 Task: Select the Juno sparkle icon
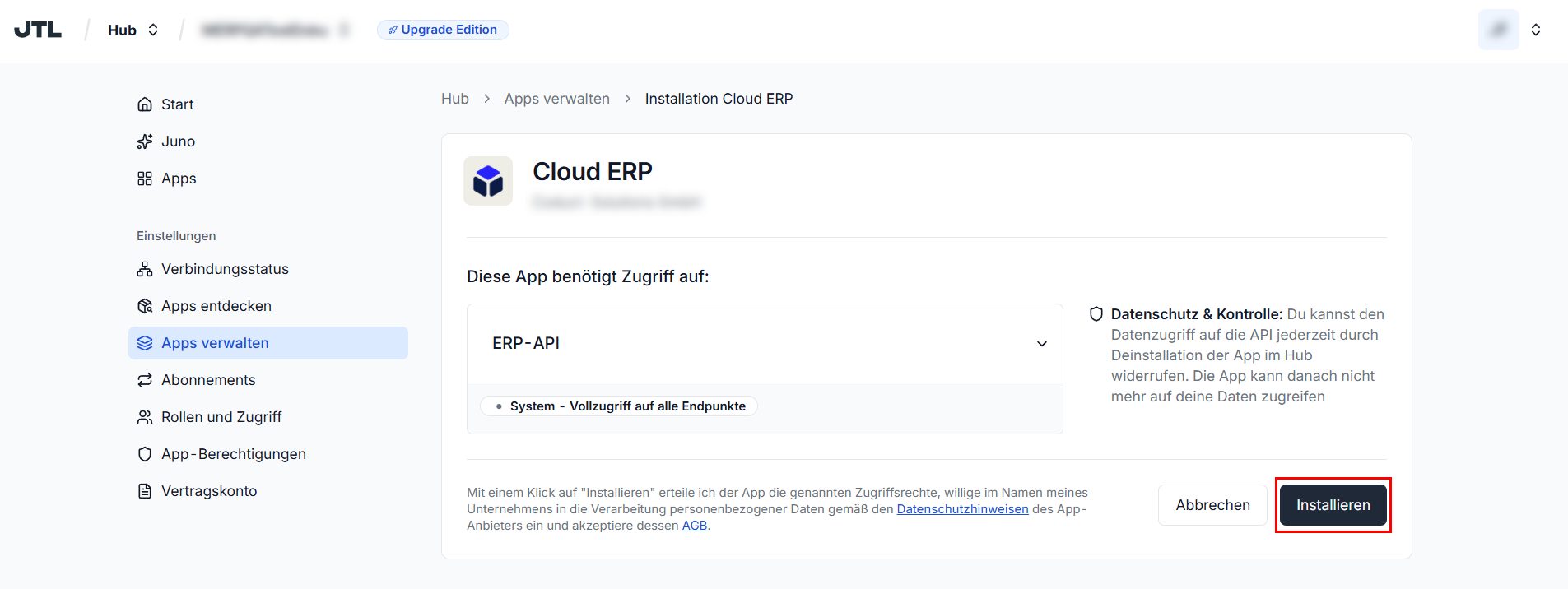click(x=145, y=141)
